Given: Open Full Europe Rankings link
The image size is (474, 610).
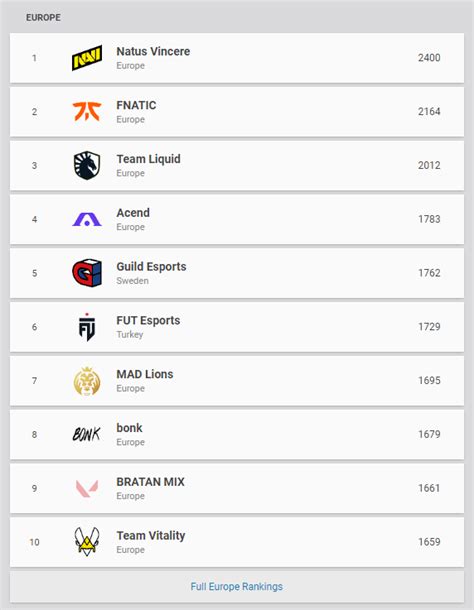Looking at the screenshot, I should click(237, 586).
